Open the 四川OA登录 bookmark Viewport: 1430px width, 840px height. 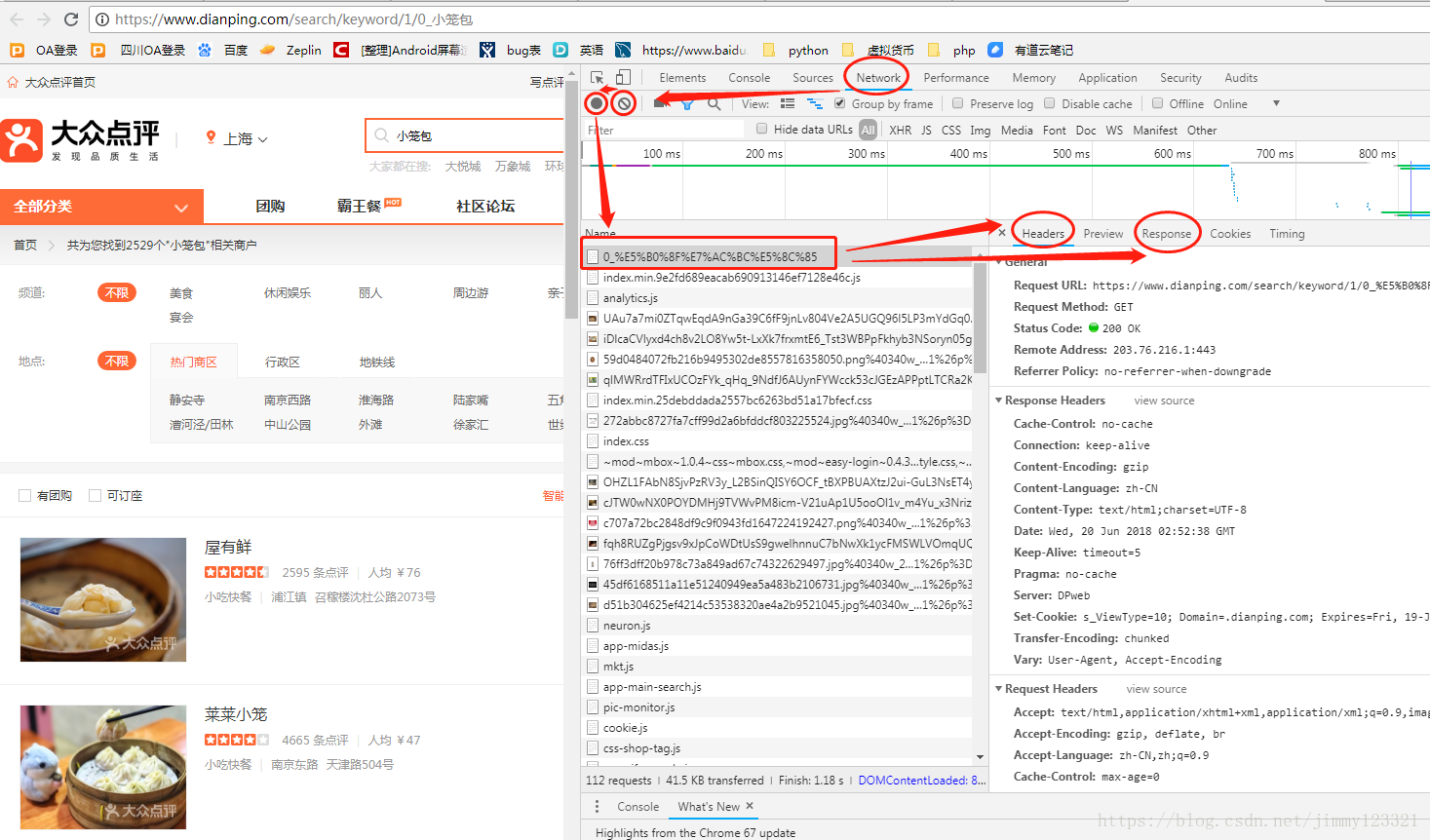point(137,50)
